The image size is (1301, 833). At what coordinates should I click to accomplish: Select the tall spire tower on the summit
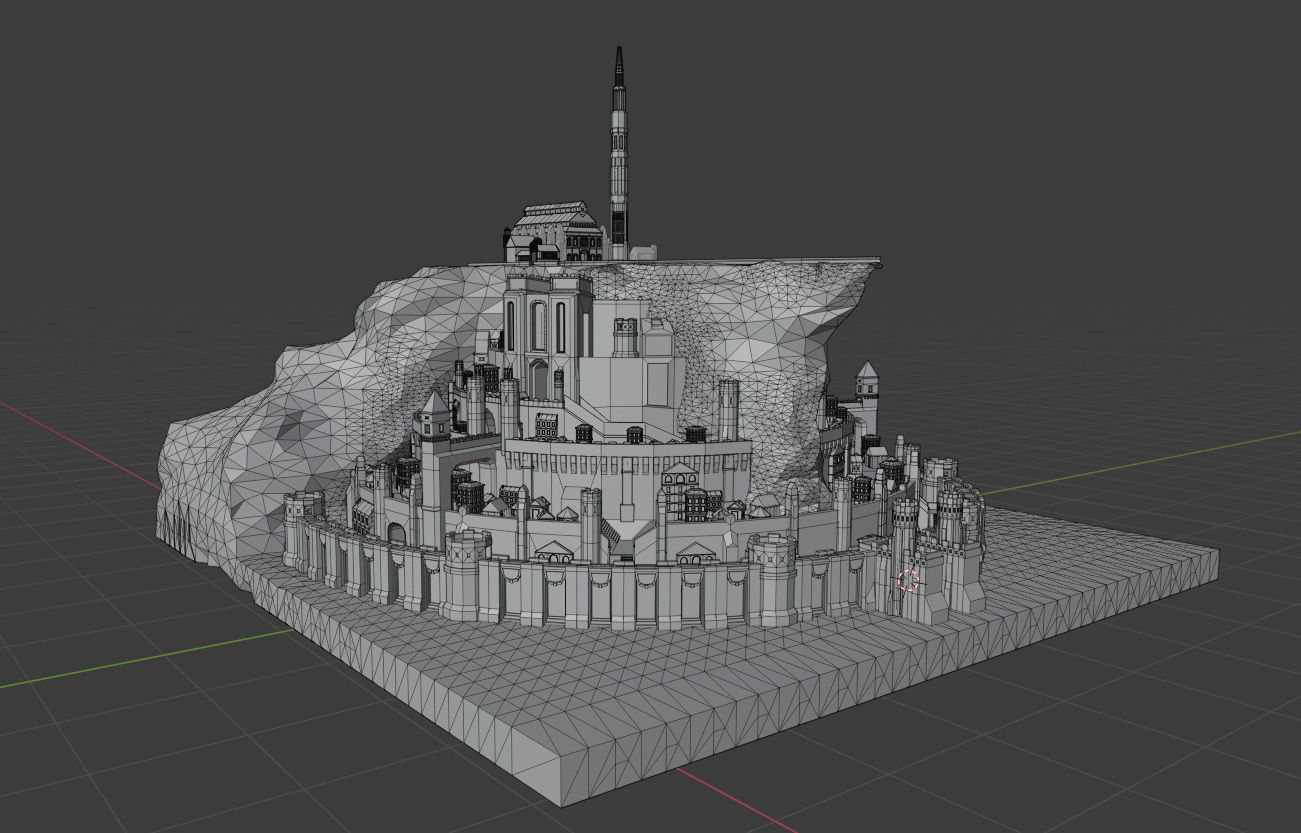point(619,153)
